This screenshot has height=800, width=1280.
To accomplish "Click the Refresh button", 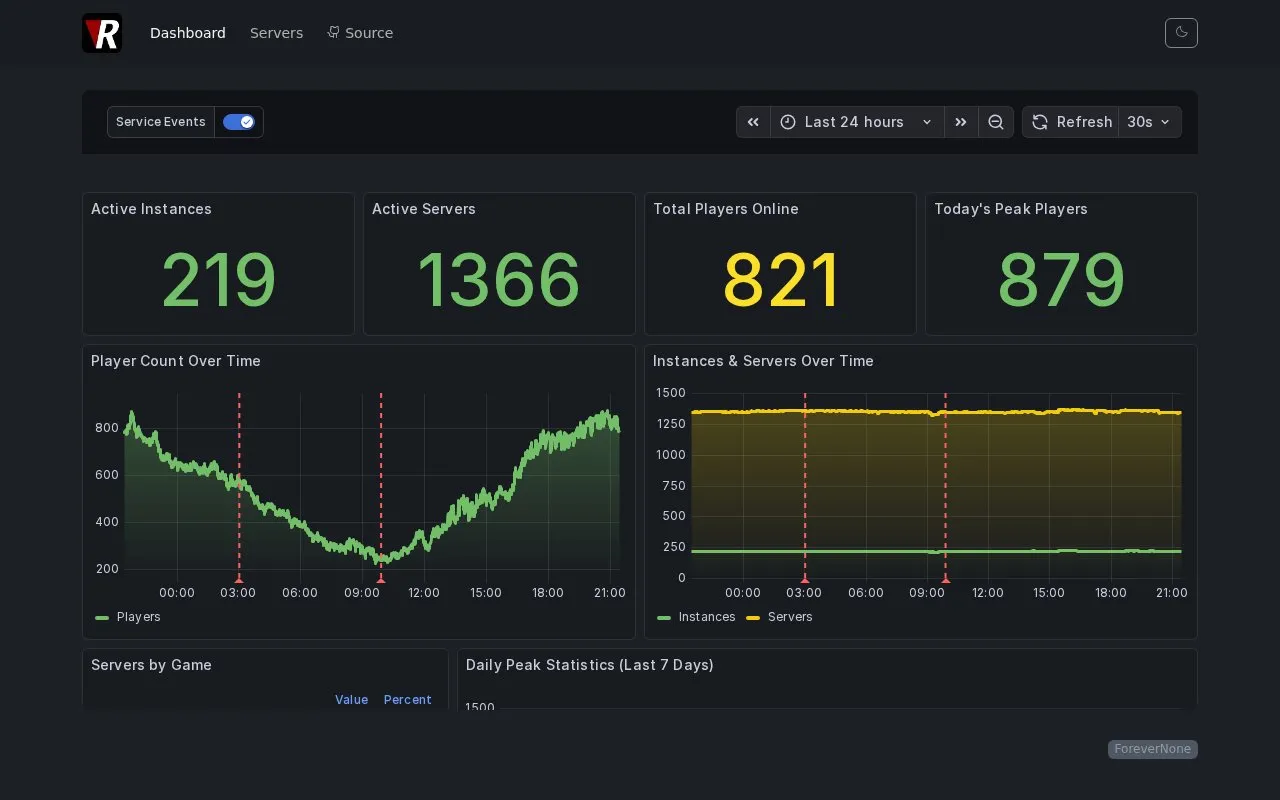I will [x=1071, y=122].
